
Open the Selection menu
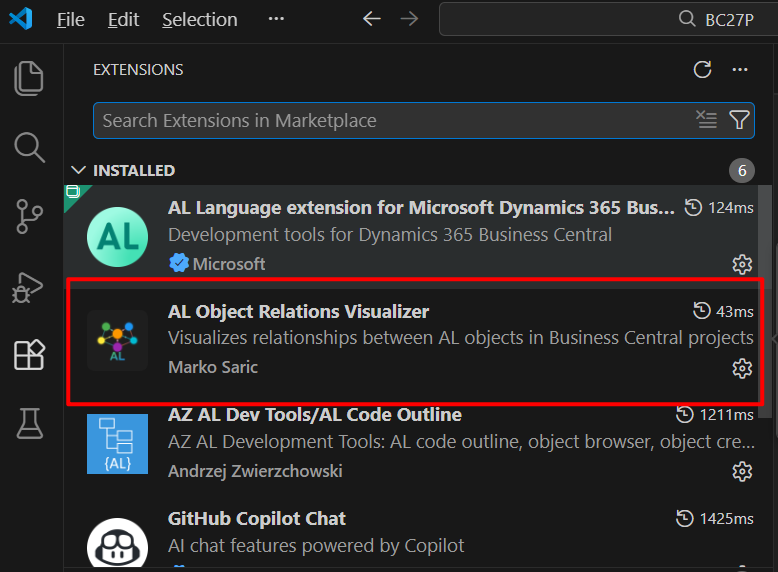click(200, 20)
